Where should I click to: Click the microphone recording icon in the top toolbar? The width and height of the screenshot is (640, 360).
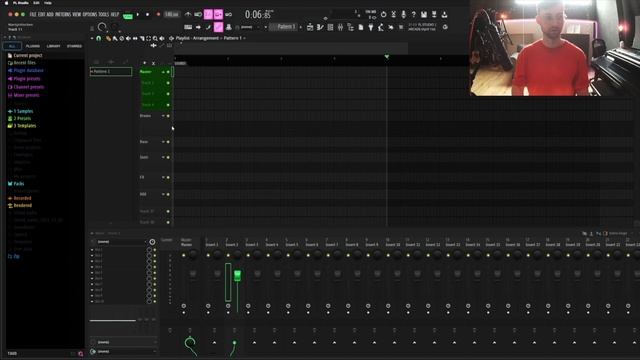coord(403,15)
